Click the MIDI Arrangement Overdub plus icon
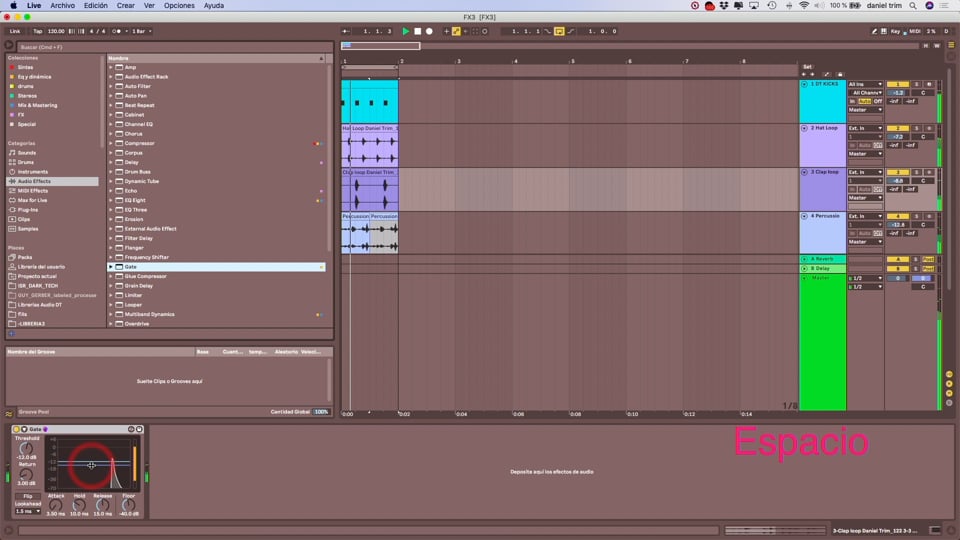The height and width of the screenshot is (540, 960). click(446, 31)
